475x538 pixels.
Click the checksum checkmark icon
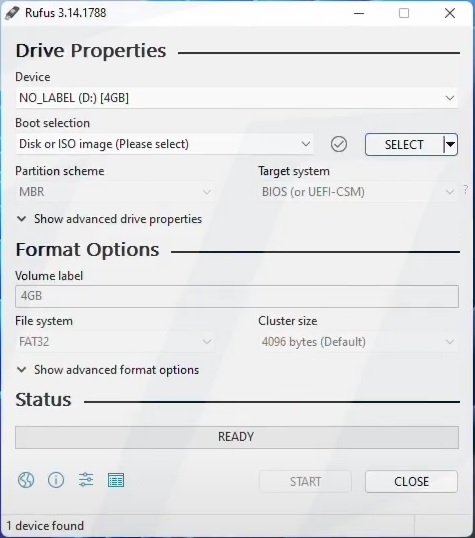pos(339,144)
